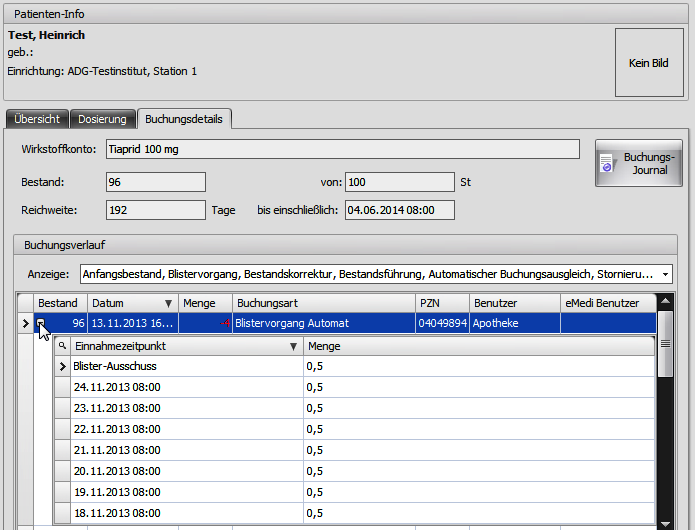The height and width of the screenshot is (530, 695).
Task: Select the 23.11.2013 08:00 row
Action: tap(355, 408)
